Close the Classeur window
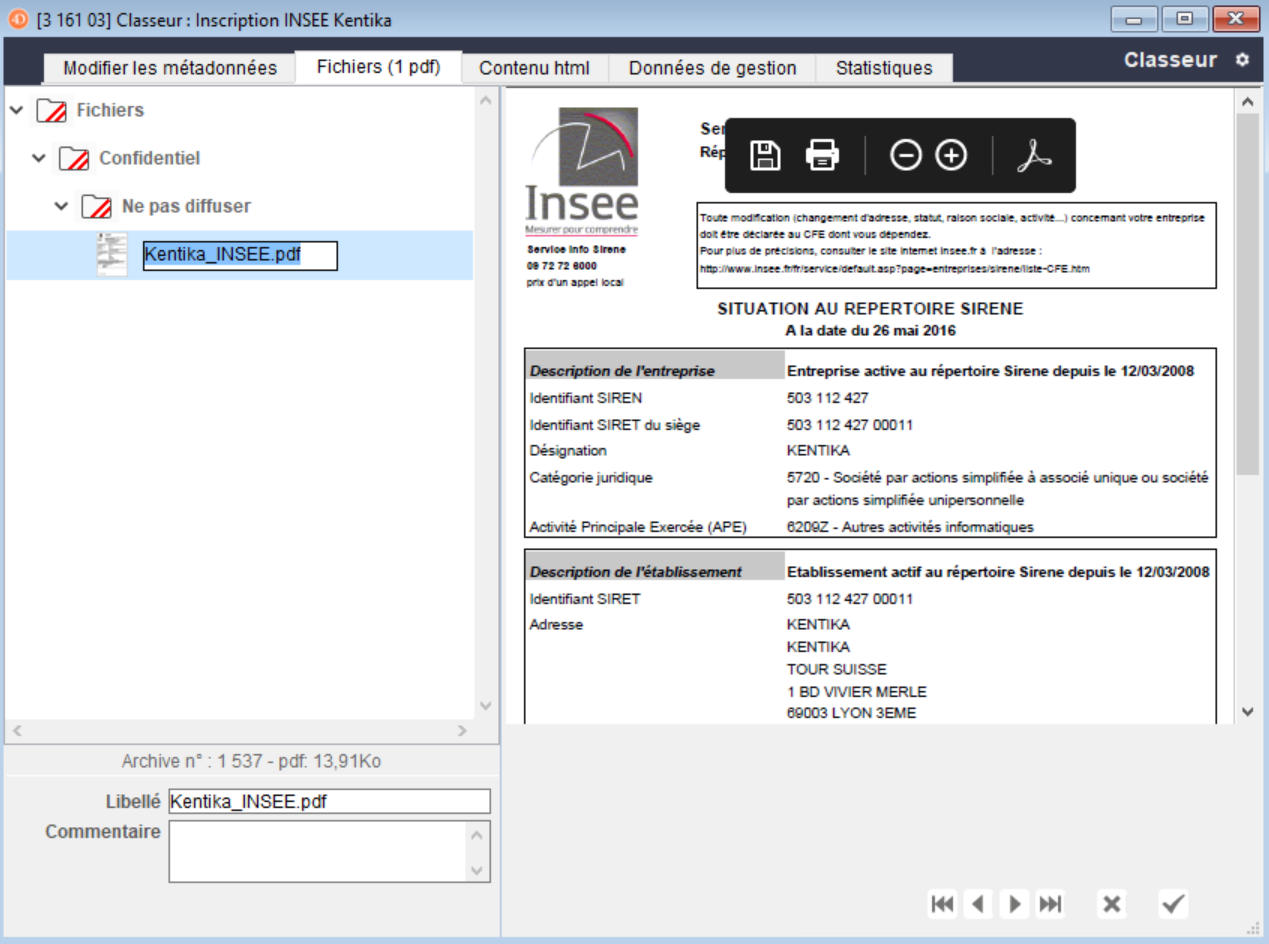This screenshot has width=1269, height=944. click(1236, 18)
